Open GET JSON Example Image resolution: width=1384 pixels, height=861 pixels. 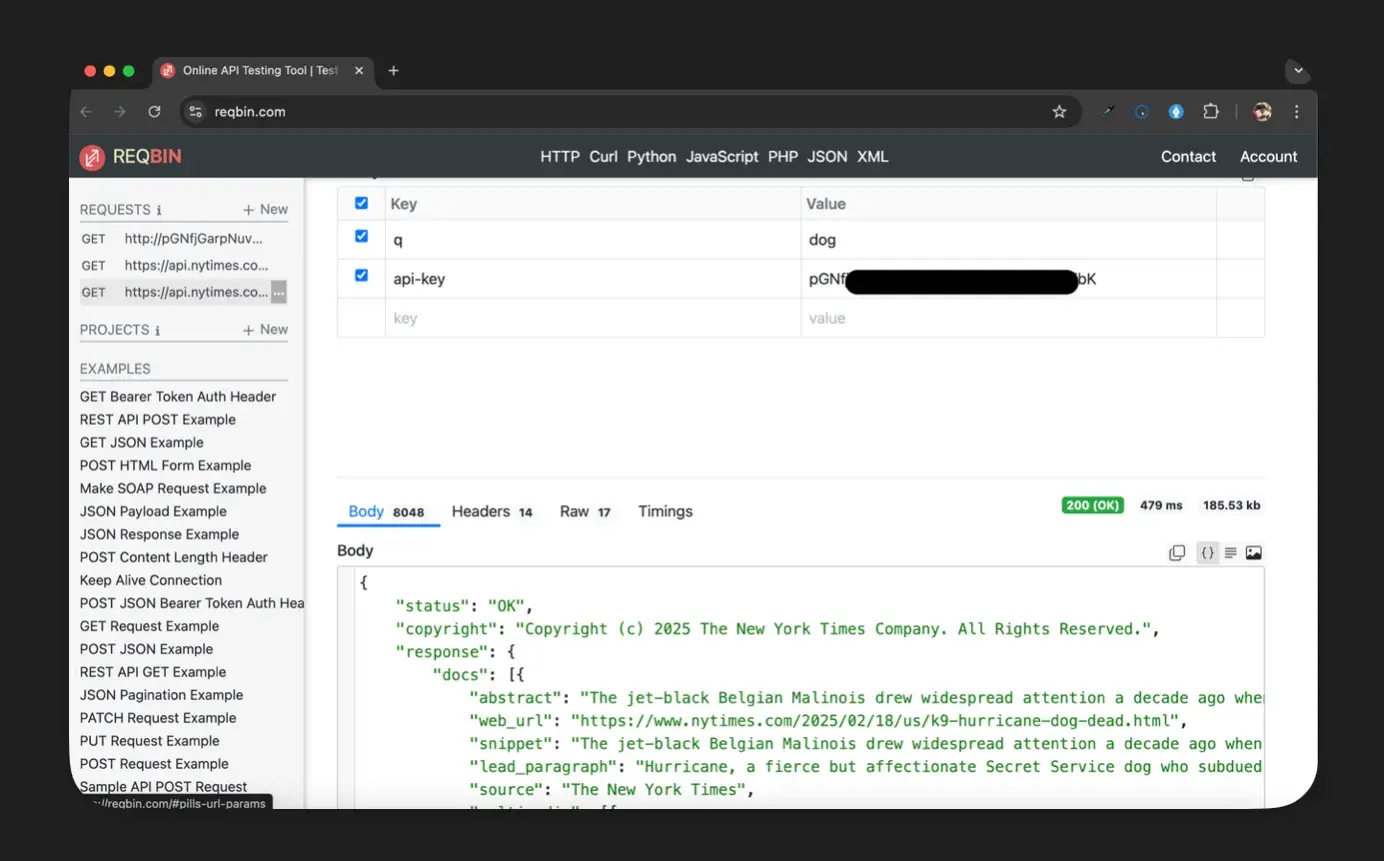(142, 443)
